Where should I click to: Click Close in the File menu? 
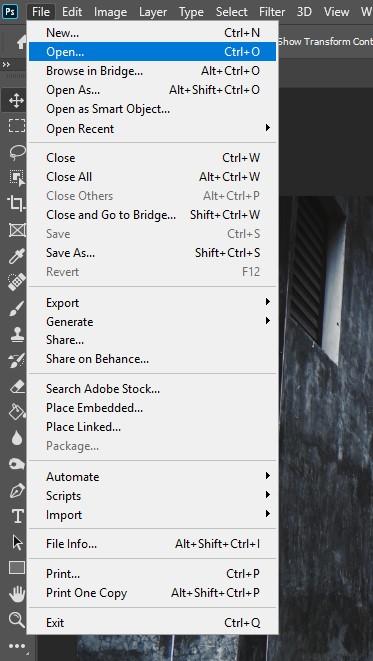point(152,158)
